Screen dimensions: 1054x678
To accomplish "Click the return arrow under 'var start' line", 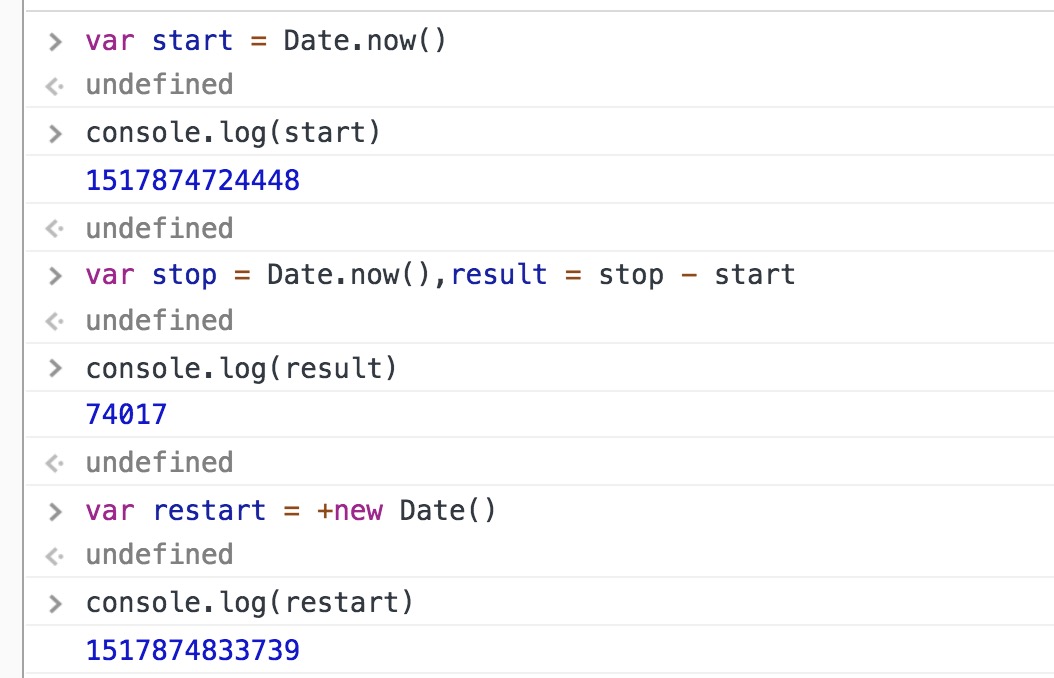I will point(55,86).
